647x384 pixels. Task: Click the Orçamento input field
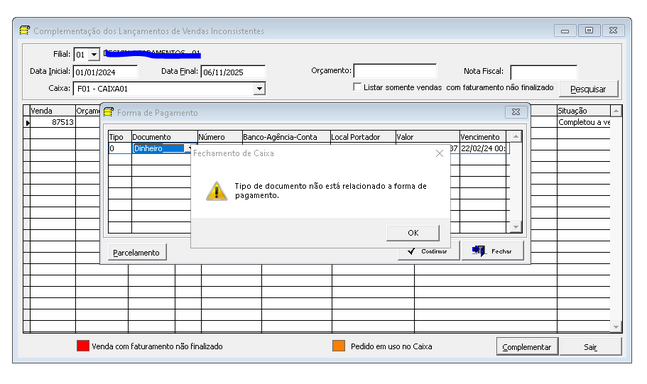tap(395, 71)
